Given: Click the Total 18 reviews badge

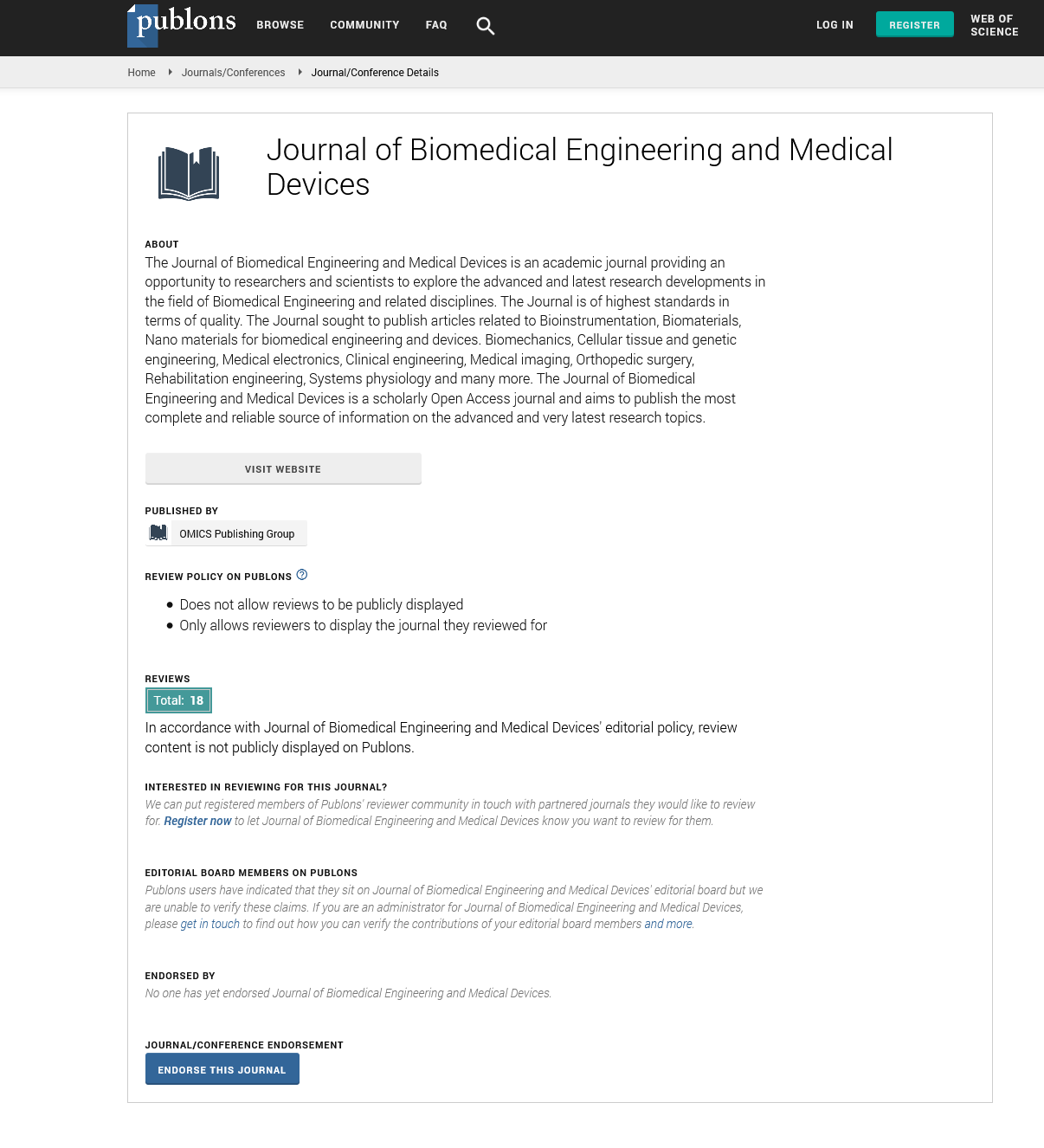Looking at the screenshot, I should coord(178,700).
